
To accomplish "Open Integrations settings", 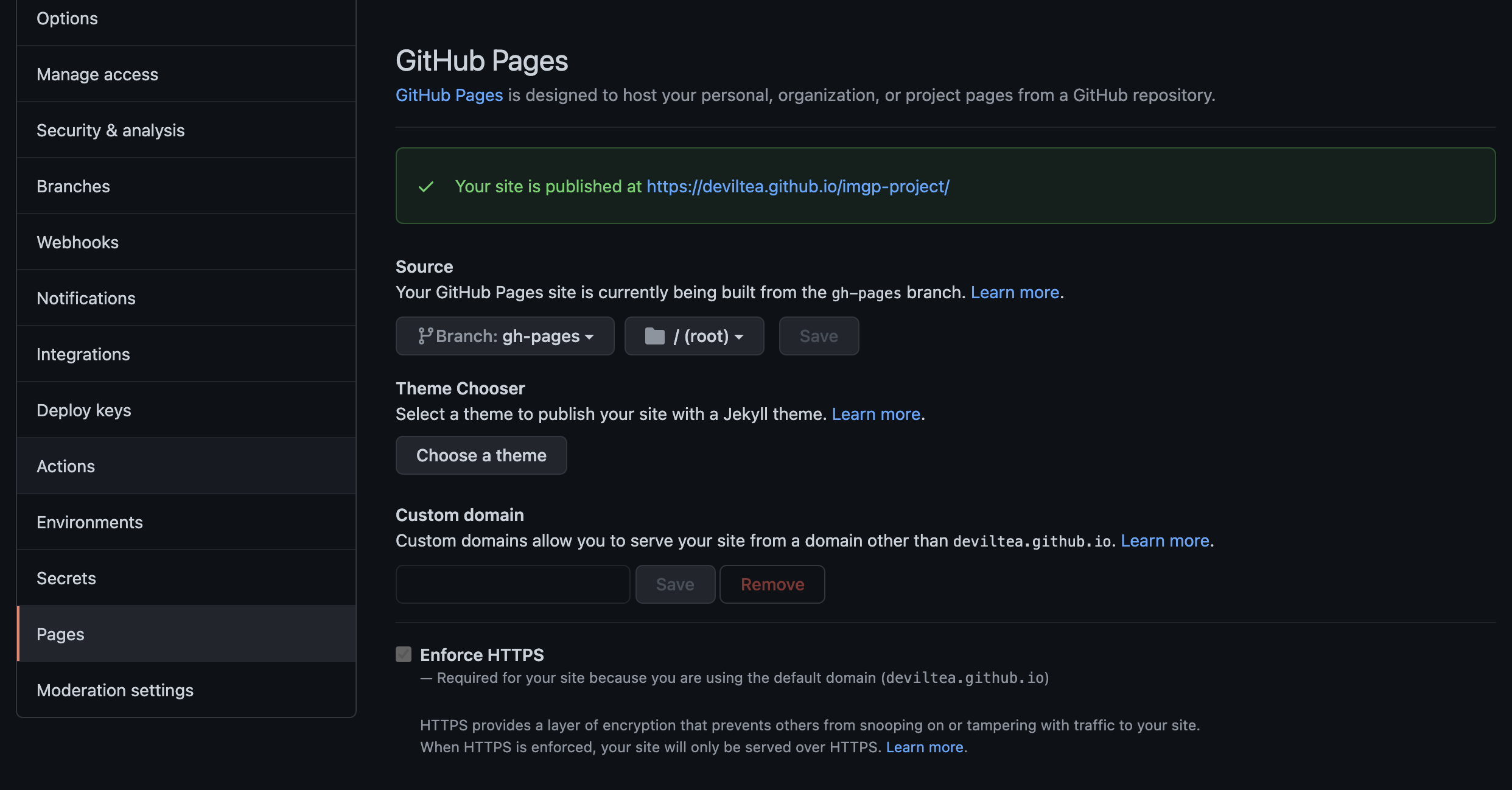I will 186,354.
